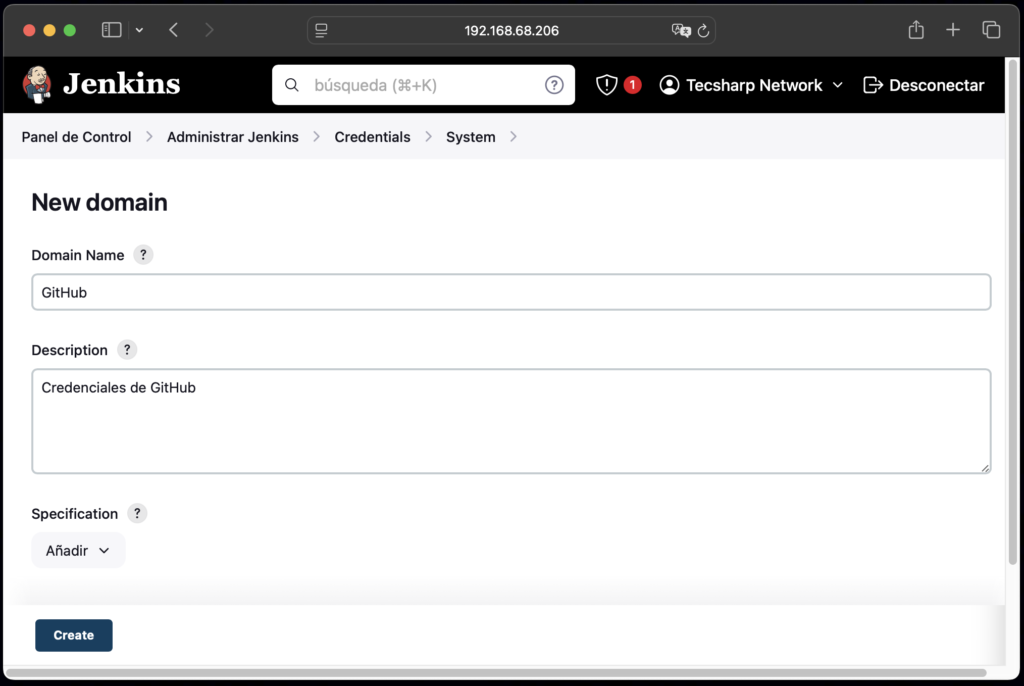Click the vertical page scrollbar
This screenshot has height=686, width=1024.
click(x=1013, y=312)
